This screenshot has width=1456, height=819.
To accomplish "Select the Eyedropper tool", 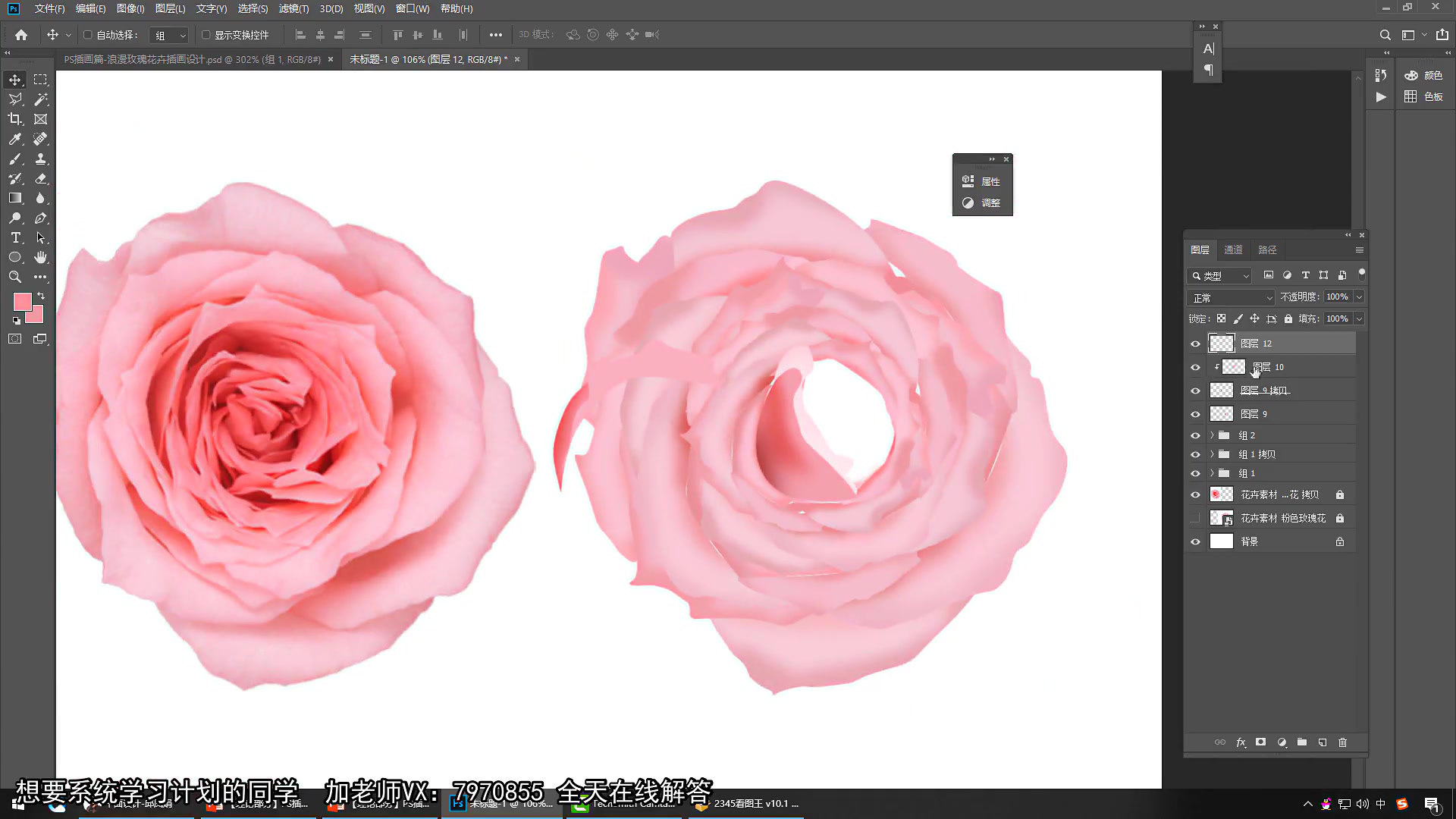I will click(15, 139).
